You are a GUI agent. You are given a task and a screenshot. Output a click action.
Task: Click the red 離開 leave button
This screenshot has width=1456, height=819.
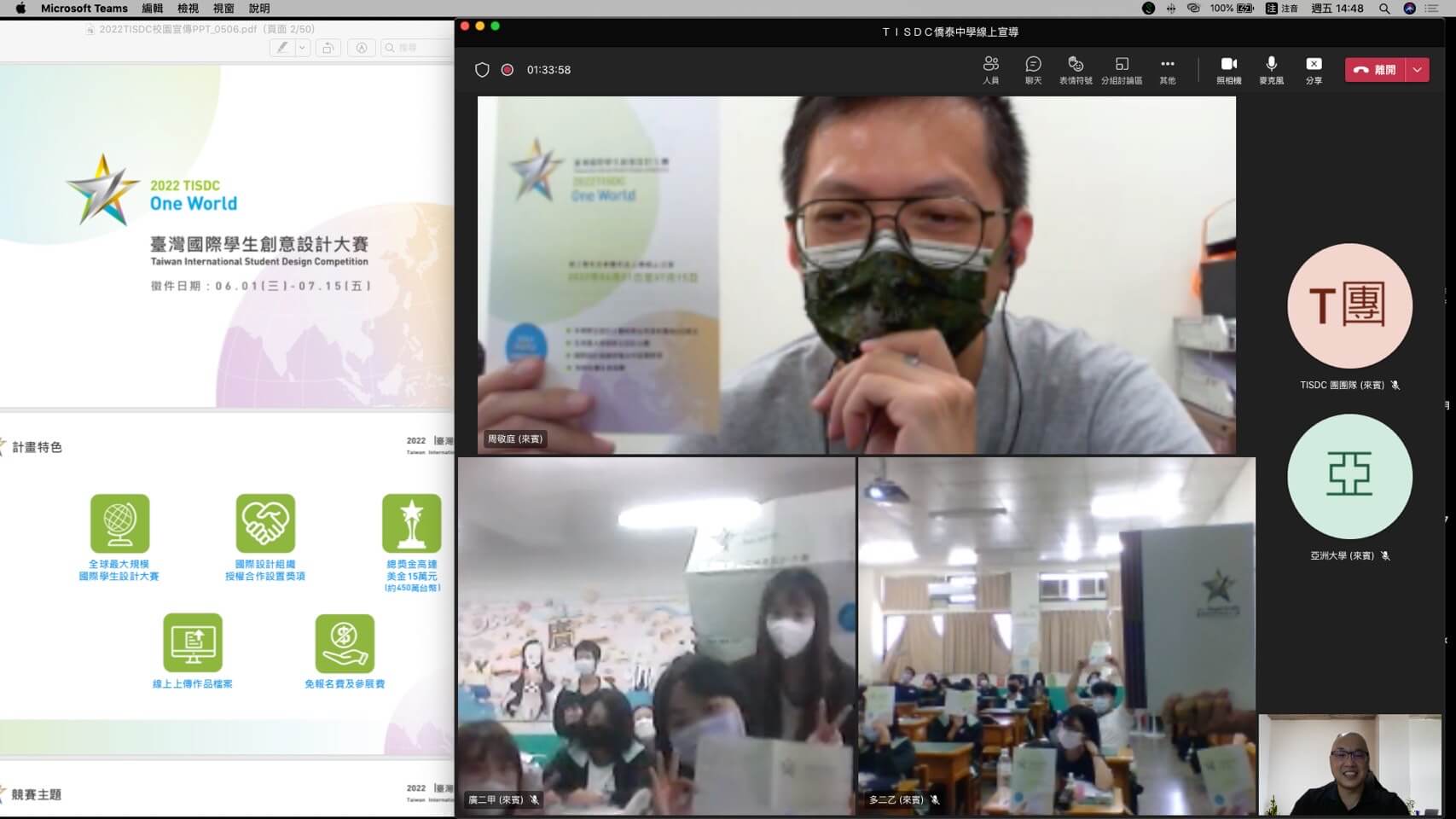[x=1376, y=70]
